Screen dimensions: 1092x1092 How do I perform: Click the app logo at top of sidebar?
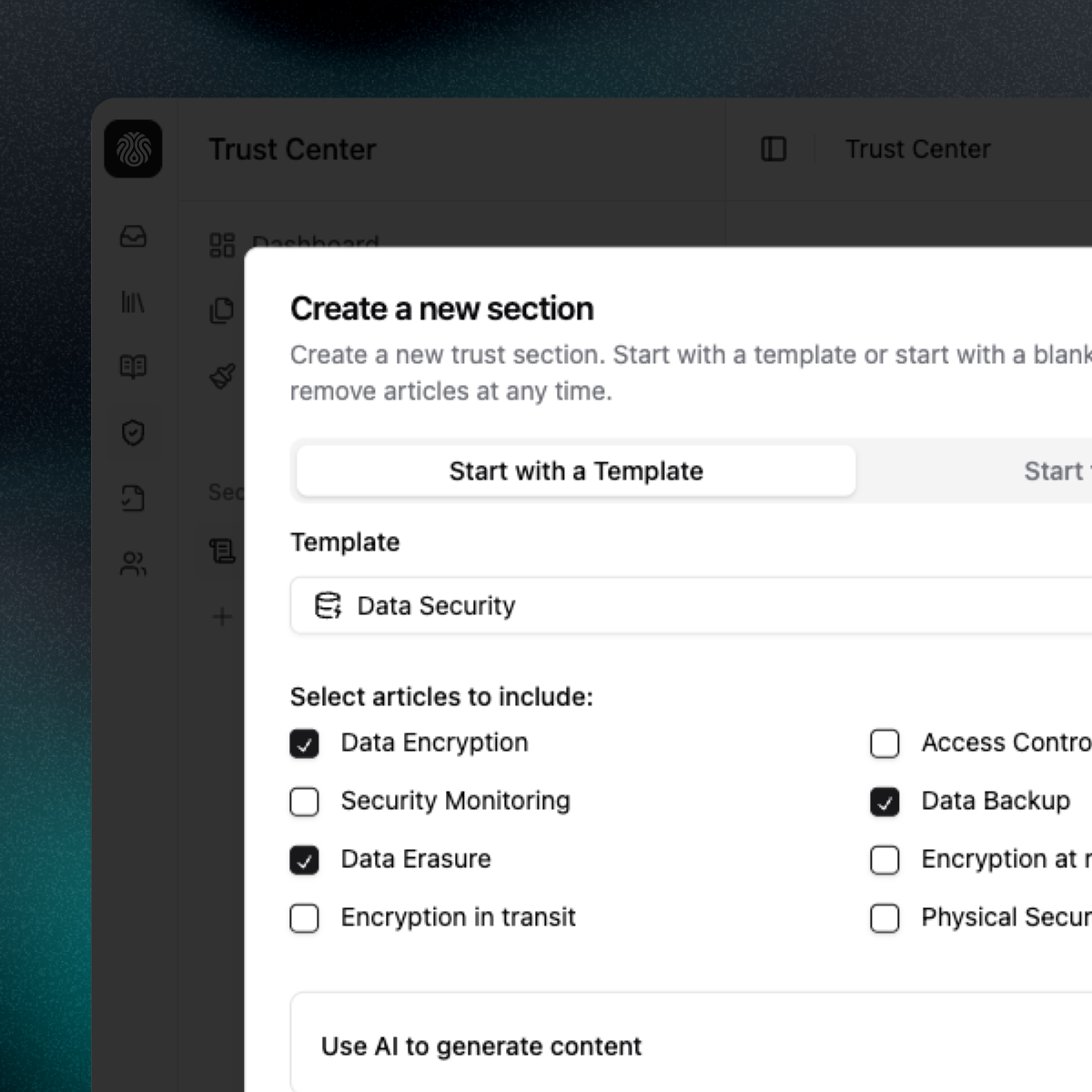pyautogui.click(x=133, y=149)
